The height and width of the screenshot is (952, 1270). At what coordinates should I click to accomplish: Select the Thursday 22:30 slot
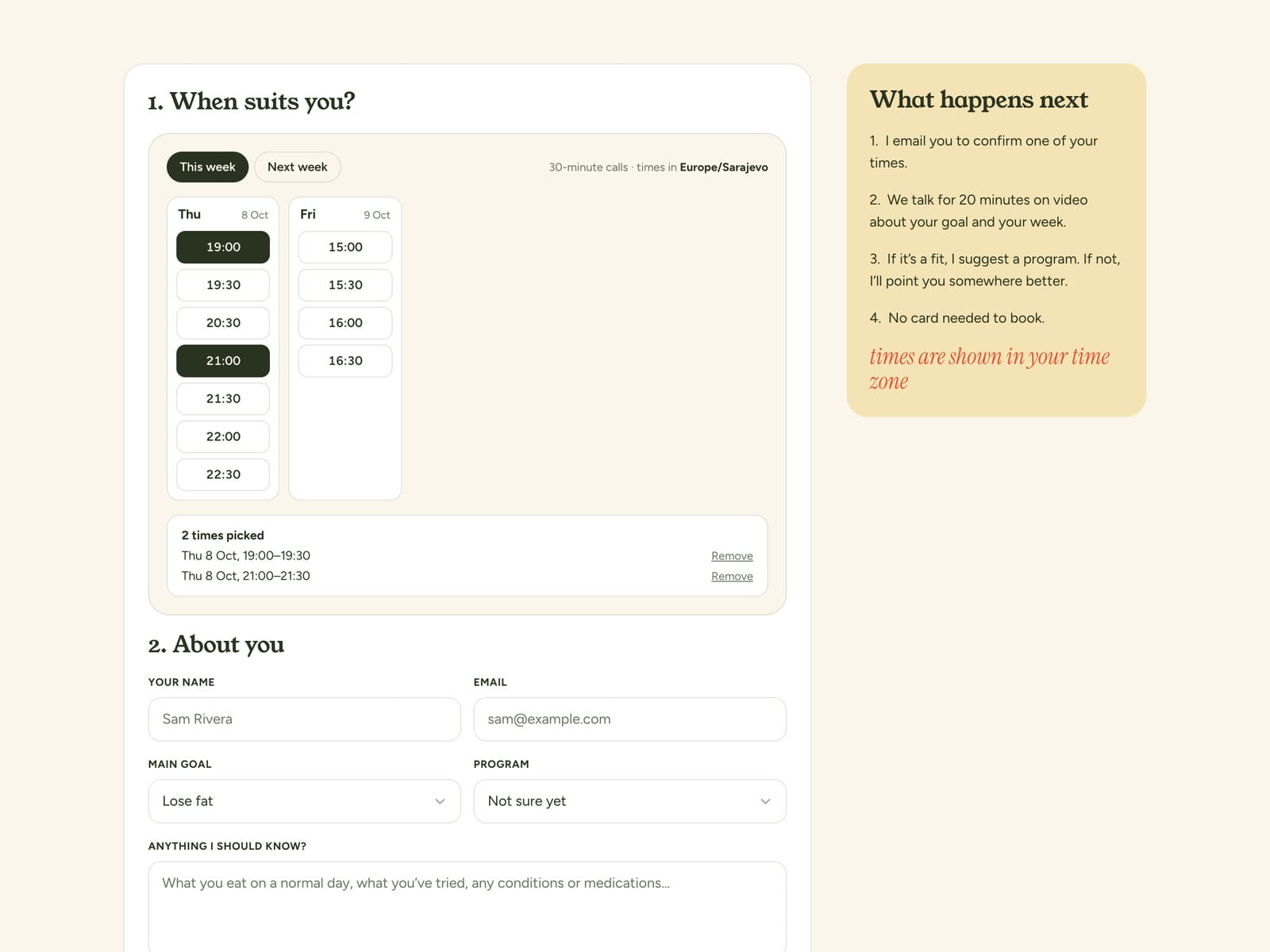click(223, 474)
